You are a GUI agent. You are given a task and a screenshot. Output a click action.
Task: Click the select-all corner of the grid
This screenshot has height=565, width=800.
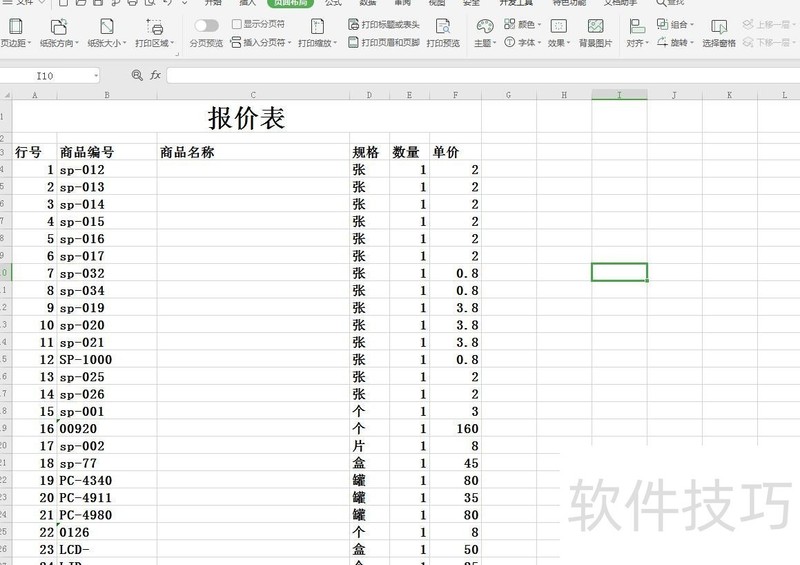(x=6, y=95)
